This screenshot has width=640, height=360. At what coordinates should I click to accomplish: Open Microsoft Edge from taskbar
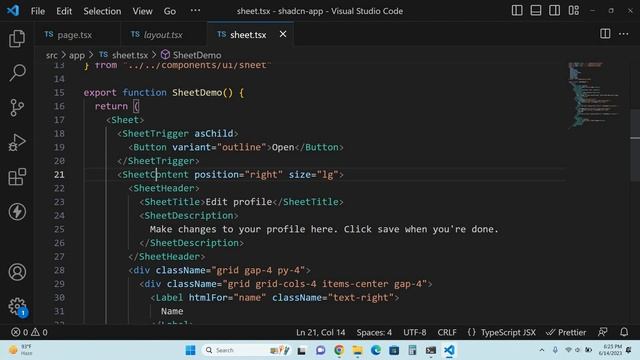376,350
